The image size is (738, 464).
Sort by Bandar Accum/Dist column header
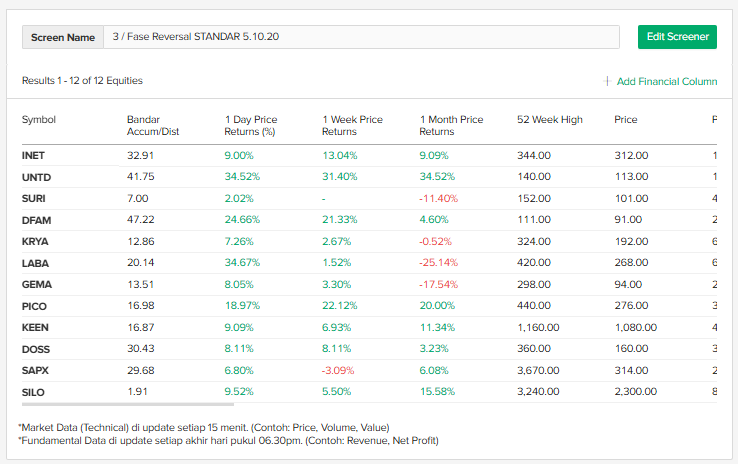[x=152, y=125]
